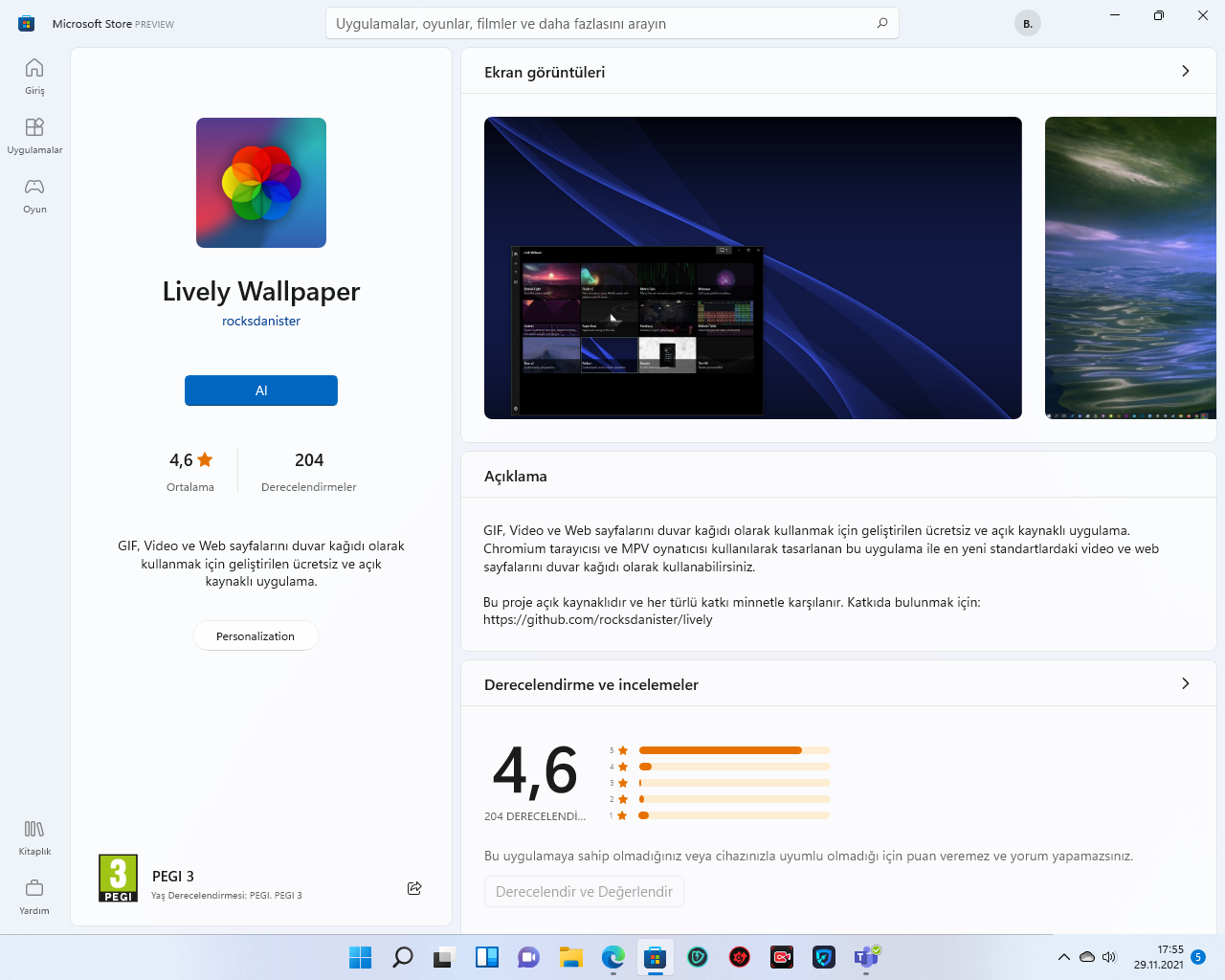Click the 1-star rating bar
The width and height of the screenshot is (1225, 980).
(x=734, y=815)
